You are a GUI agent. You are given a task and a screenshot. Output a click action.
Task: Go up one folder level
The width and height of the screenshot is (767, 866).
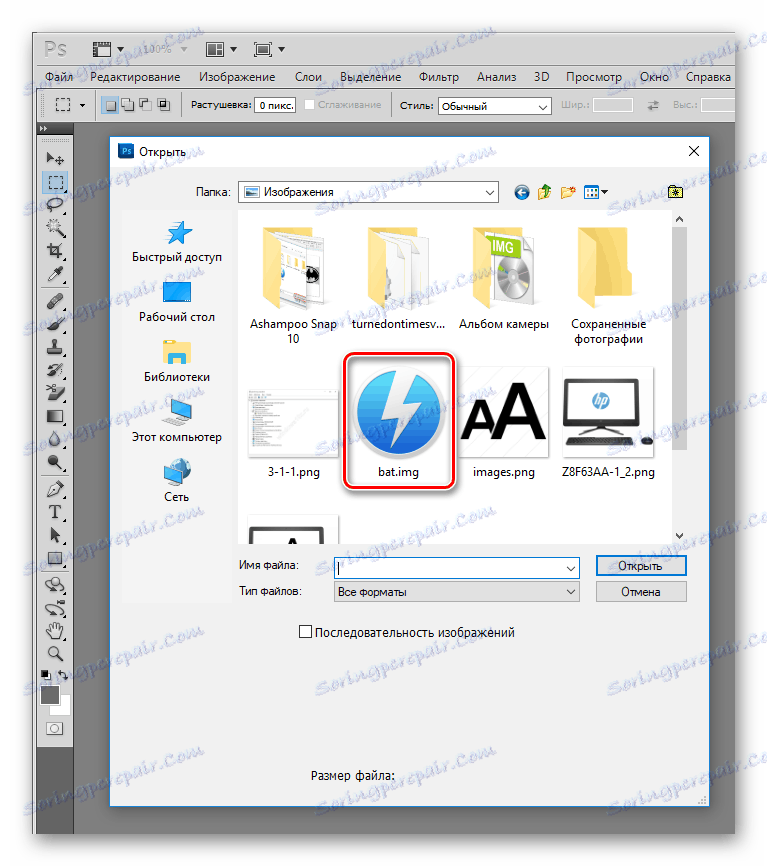(x=544, y=192)
